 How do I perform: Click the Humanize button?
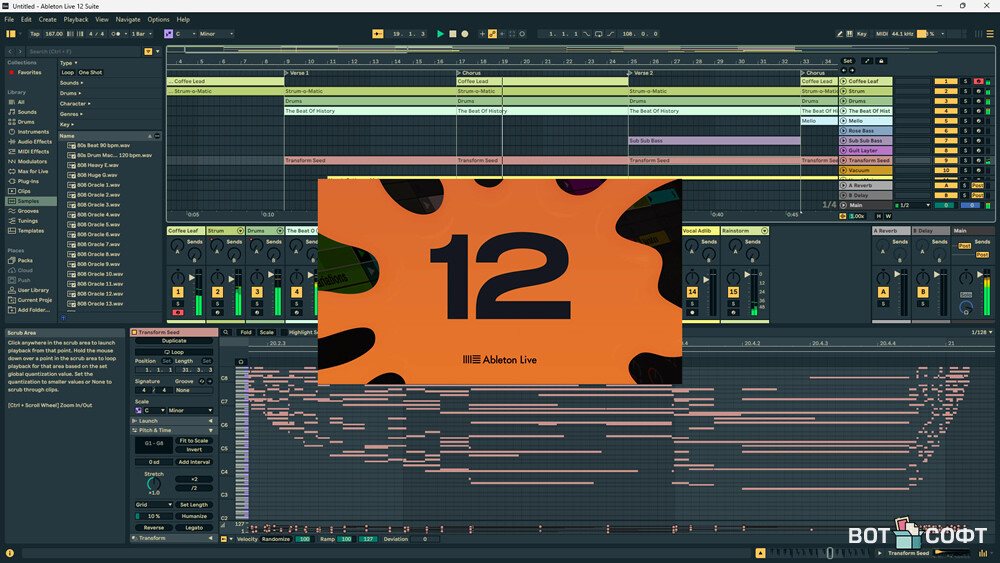coord(194,516)
